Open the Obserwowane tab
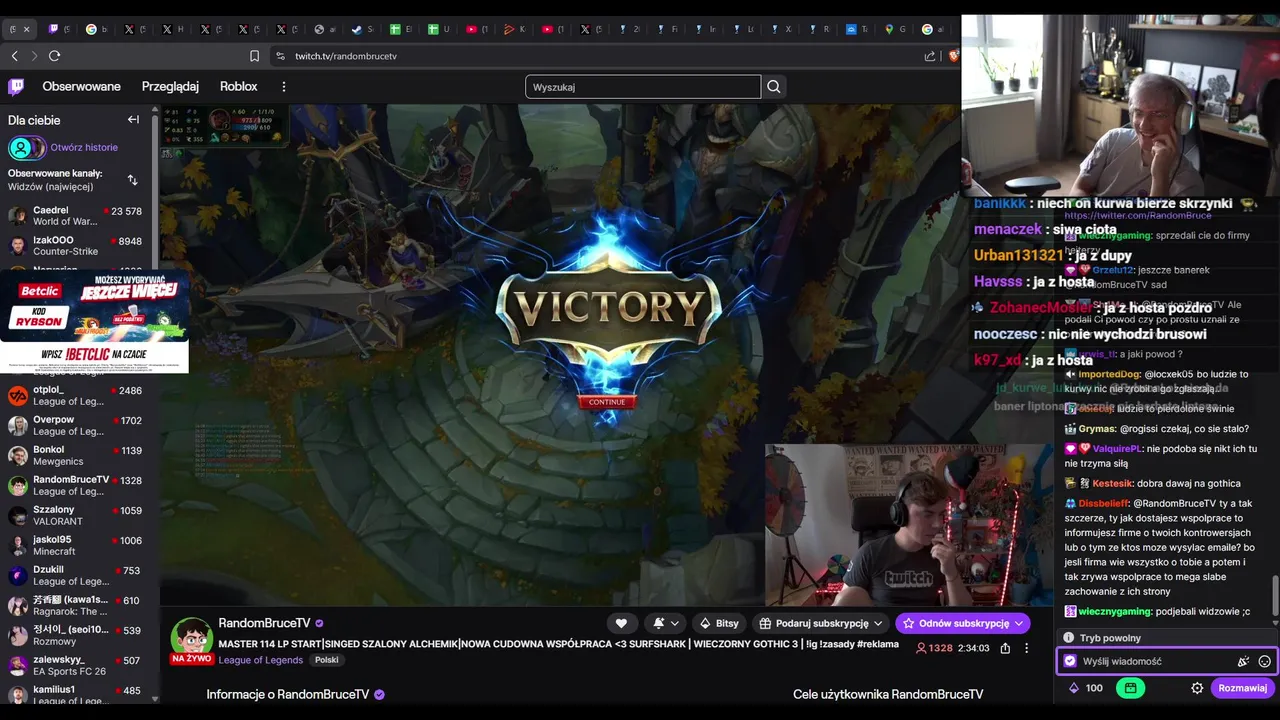The image size is (1280, 720). 82,87
